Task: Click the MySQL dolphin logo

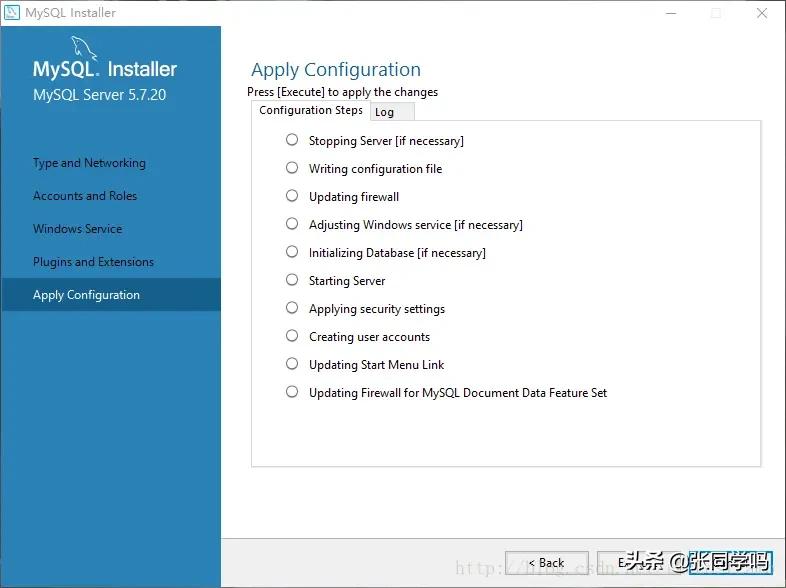Action: [84, 48]
